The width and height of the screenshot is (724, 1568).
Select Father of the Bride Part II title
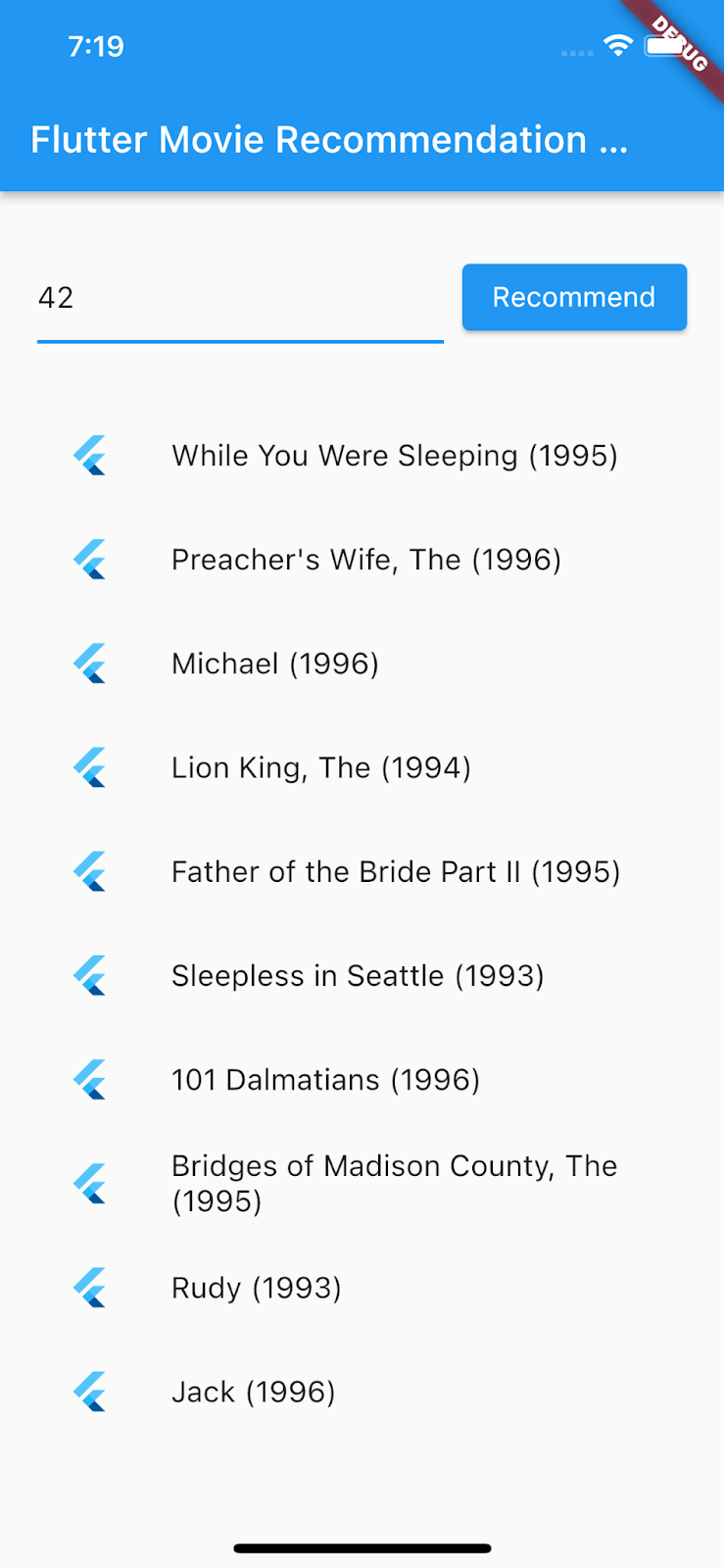(396, 872)
